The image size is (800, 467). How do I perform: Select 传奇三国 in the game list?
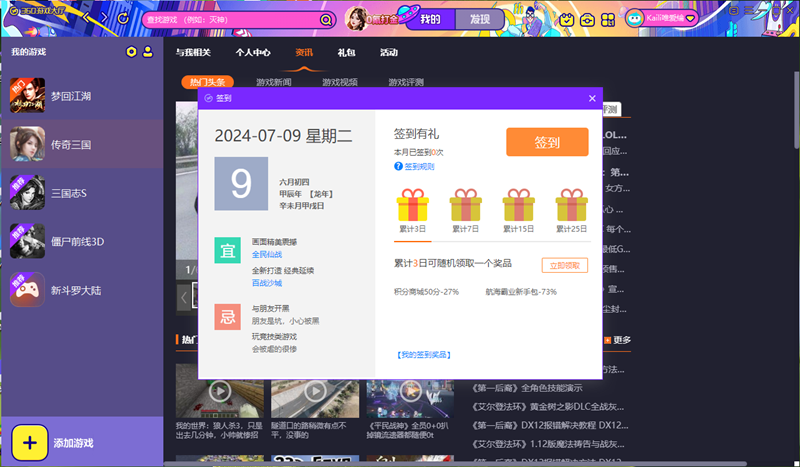(72, 145)
